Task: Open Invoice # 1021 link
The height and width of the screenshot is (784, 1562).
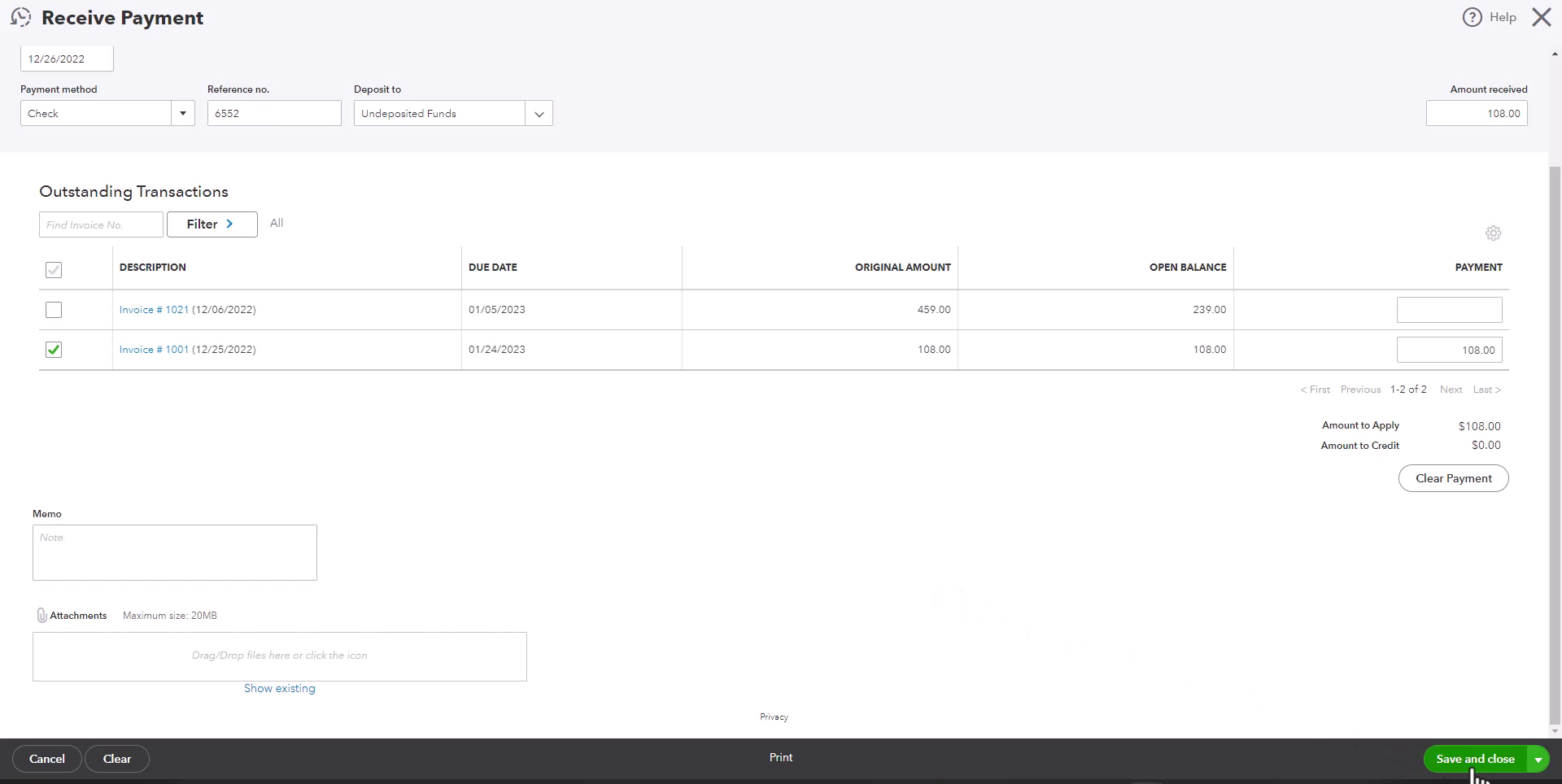Action: [x=154, y=310]
